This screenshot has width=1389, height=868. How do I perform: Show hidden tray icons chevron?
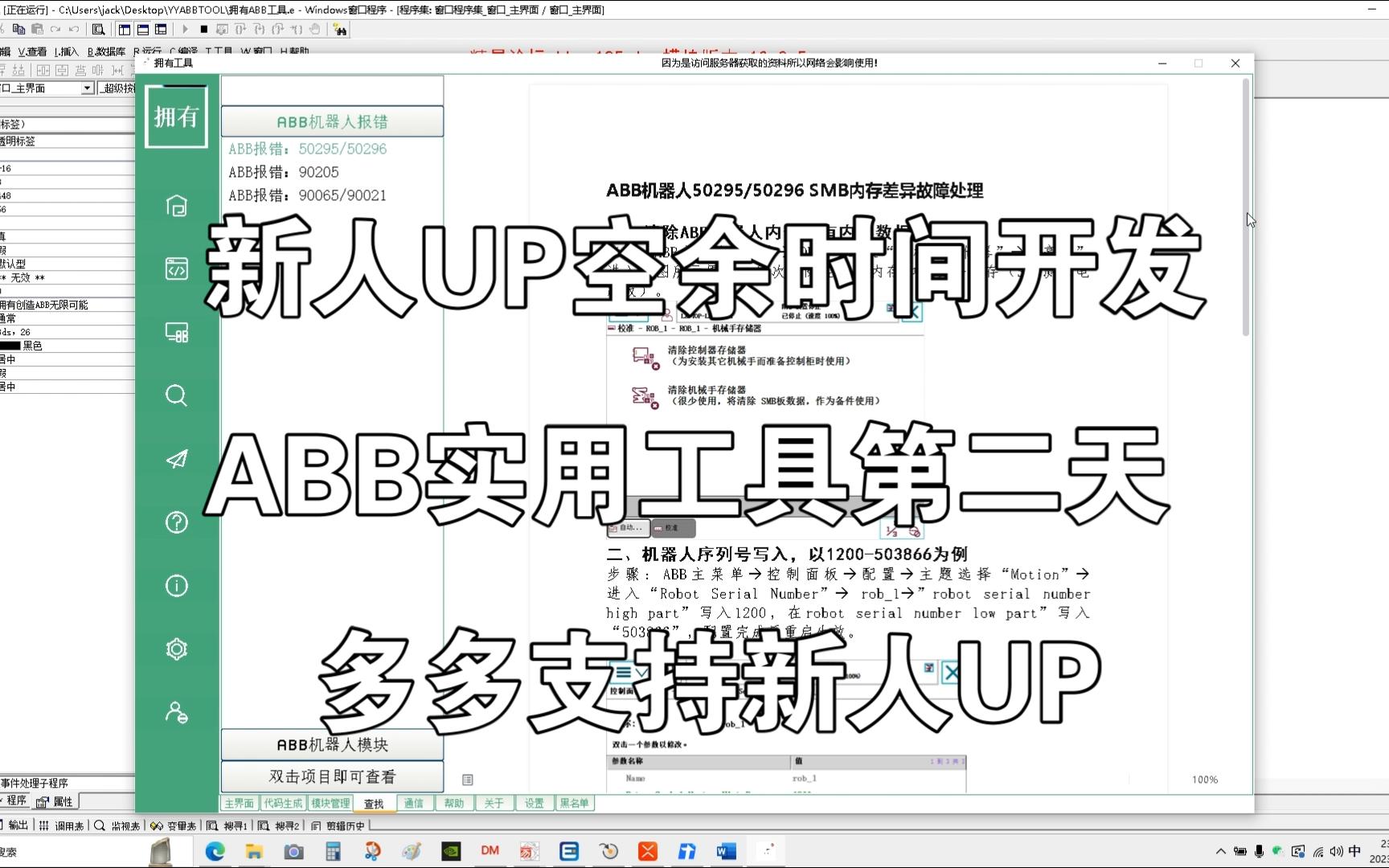coord(1221,851)
